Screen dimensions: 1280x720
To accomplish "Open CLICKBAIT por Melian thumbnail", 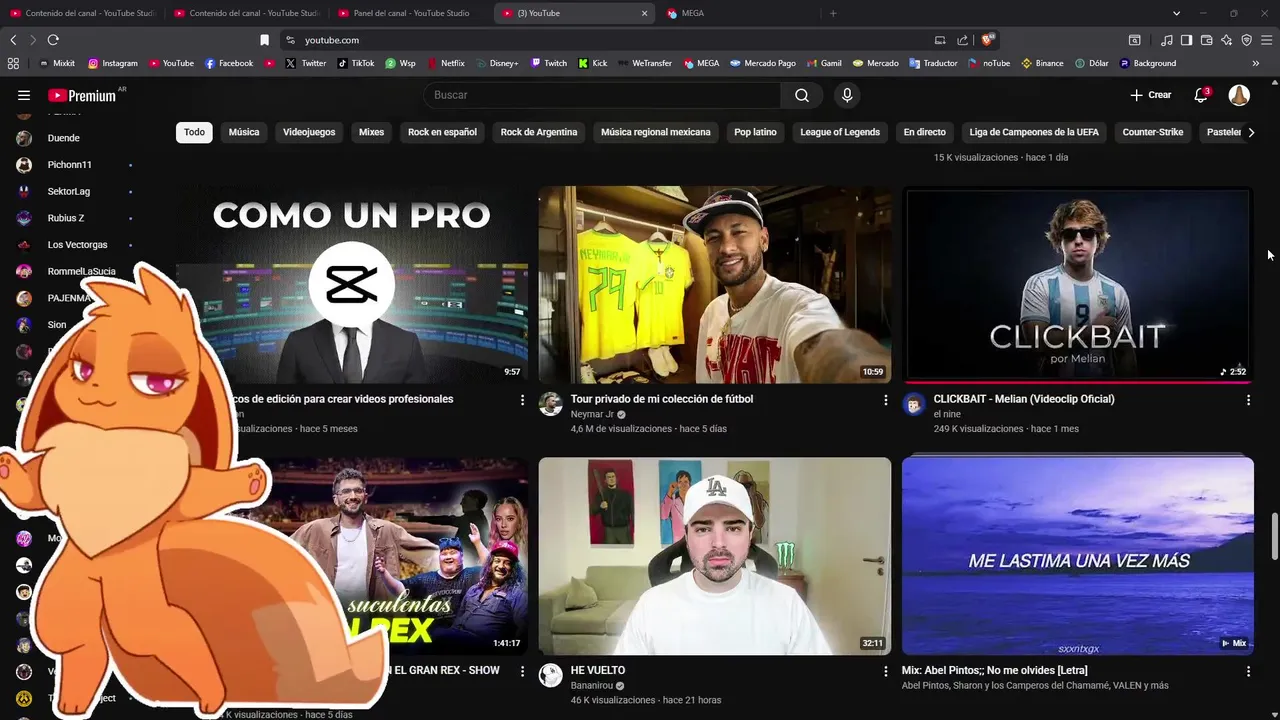I will (x=1077, y=284).
